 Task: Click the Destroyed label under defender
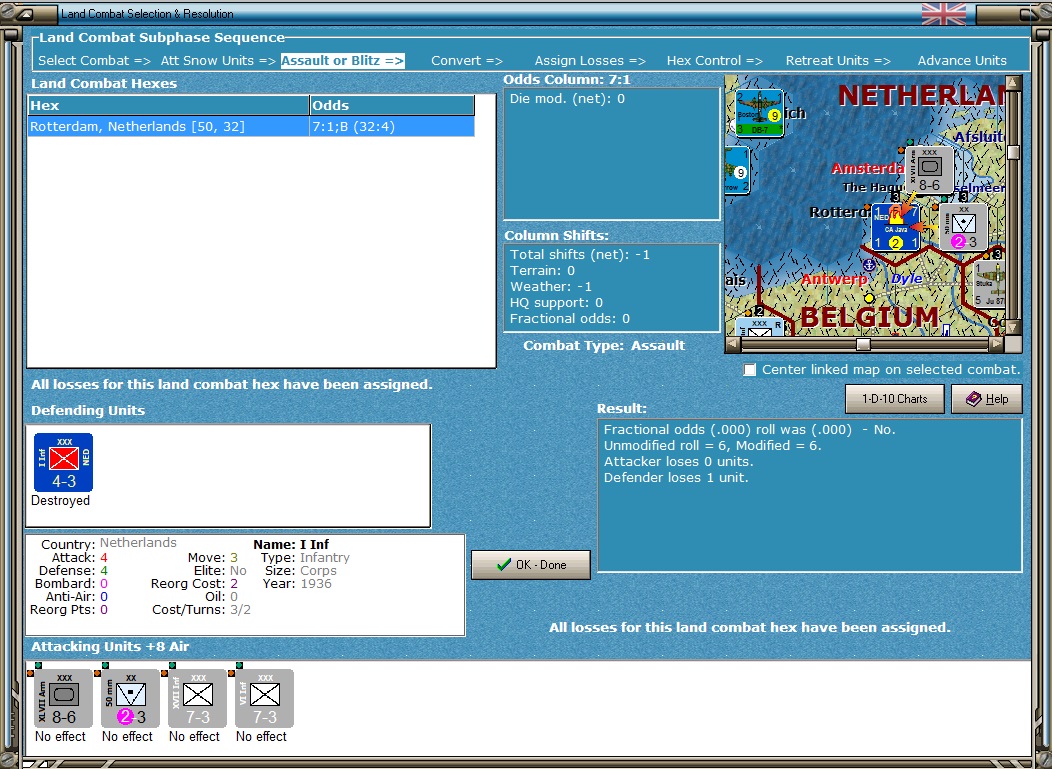click(60, 501)
